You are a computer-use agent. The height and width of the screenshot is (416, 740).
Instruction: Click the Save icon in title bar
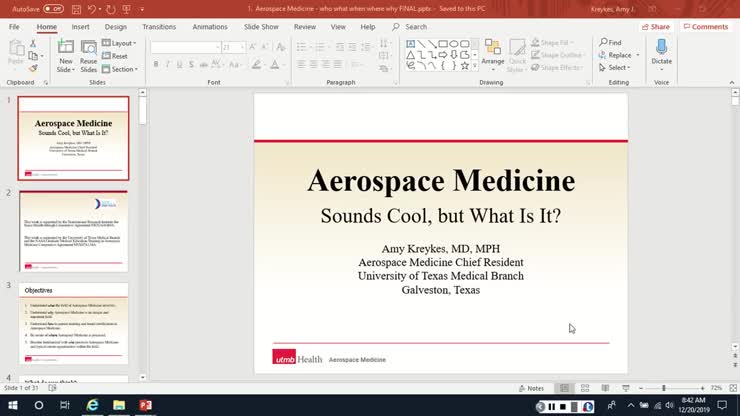click(76, 9)
